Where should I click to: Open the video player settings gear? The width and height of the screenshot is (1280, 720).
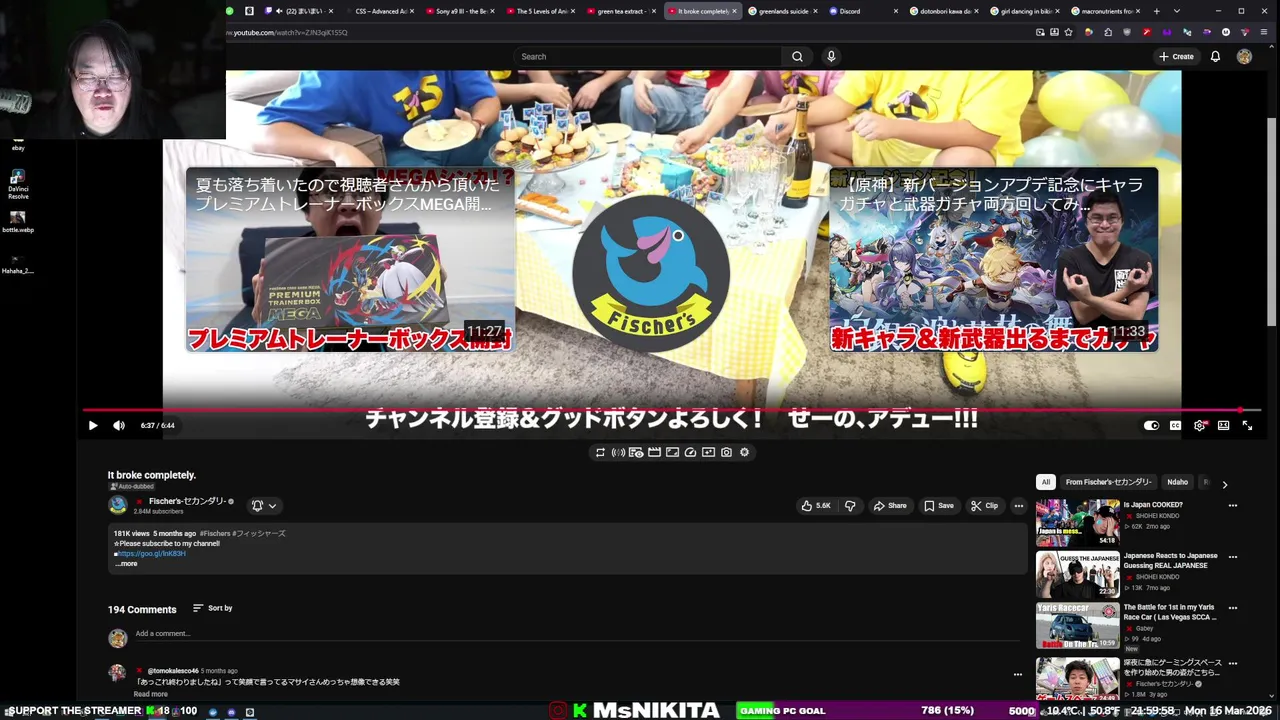coord(1200,426)
